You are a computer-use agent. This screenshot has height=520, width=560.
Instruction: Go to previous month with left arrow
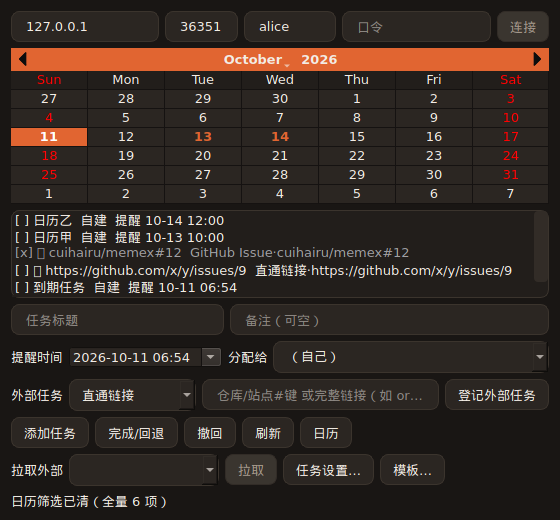click(23, 59)
